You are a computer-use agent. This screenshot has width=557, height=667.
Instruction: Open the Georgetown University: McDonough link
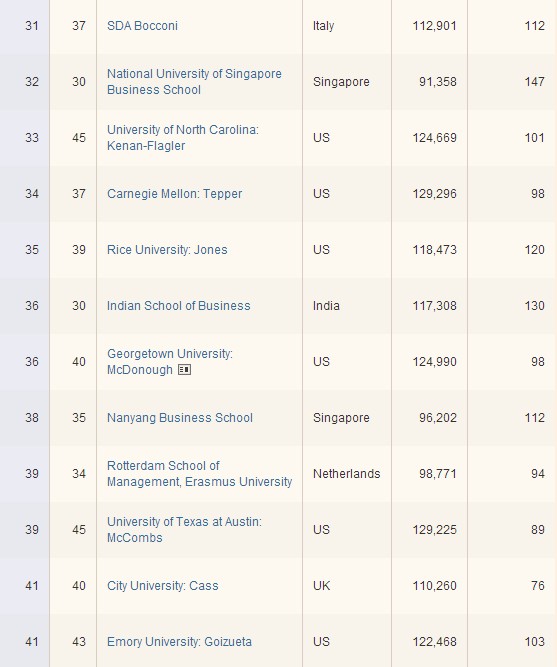point(170,362)
